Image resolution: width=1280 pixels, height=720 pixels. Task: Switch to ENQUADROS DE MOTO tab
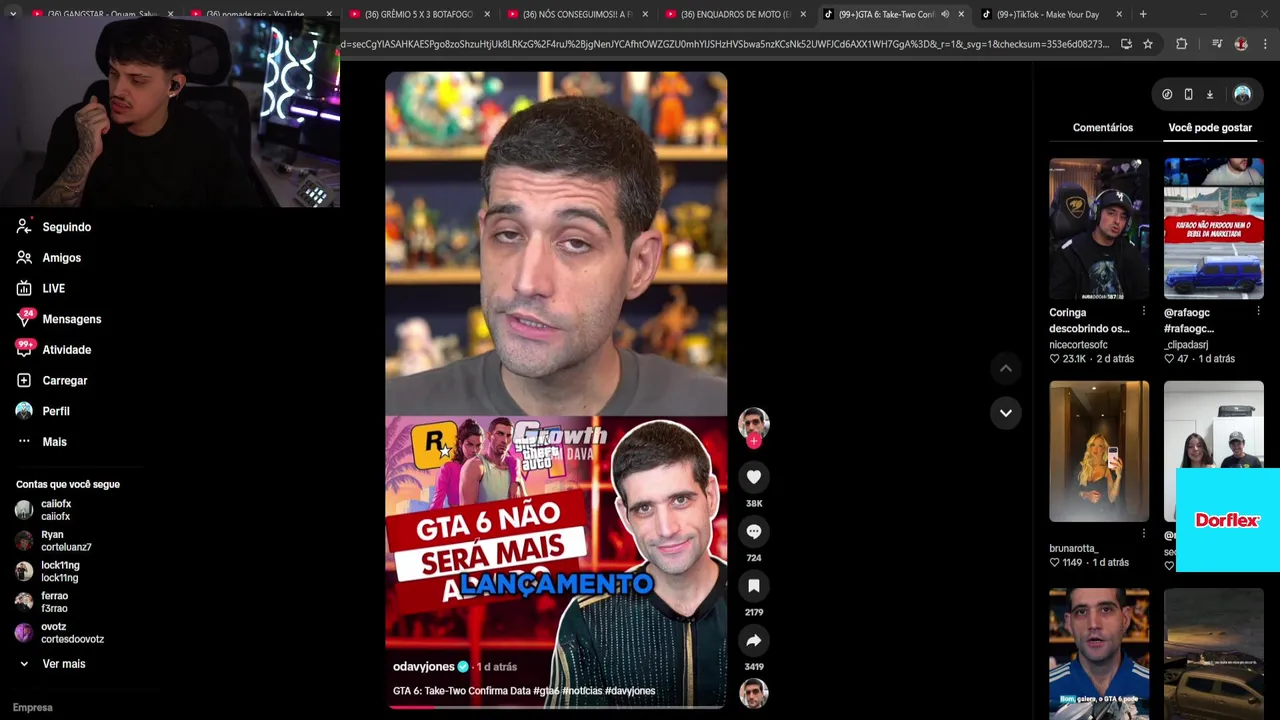coord(735,14)
